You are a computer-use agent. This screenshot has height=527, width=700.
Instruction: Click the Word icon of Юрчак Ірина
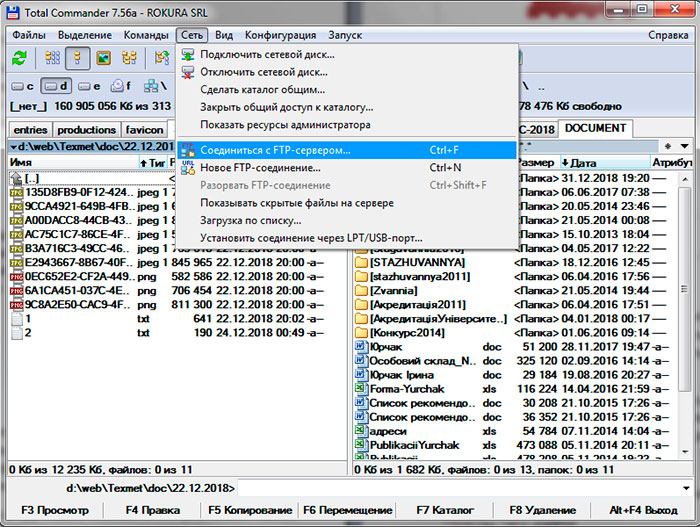[x=360, y=374]
